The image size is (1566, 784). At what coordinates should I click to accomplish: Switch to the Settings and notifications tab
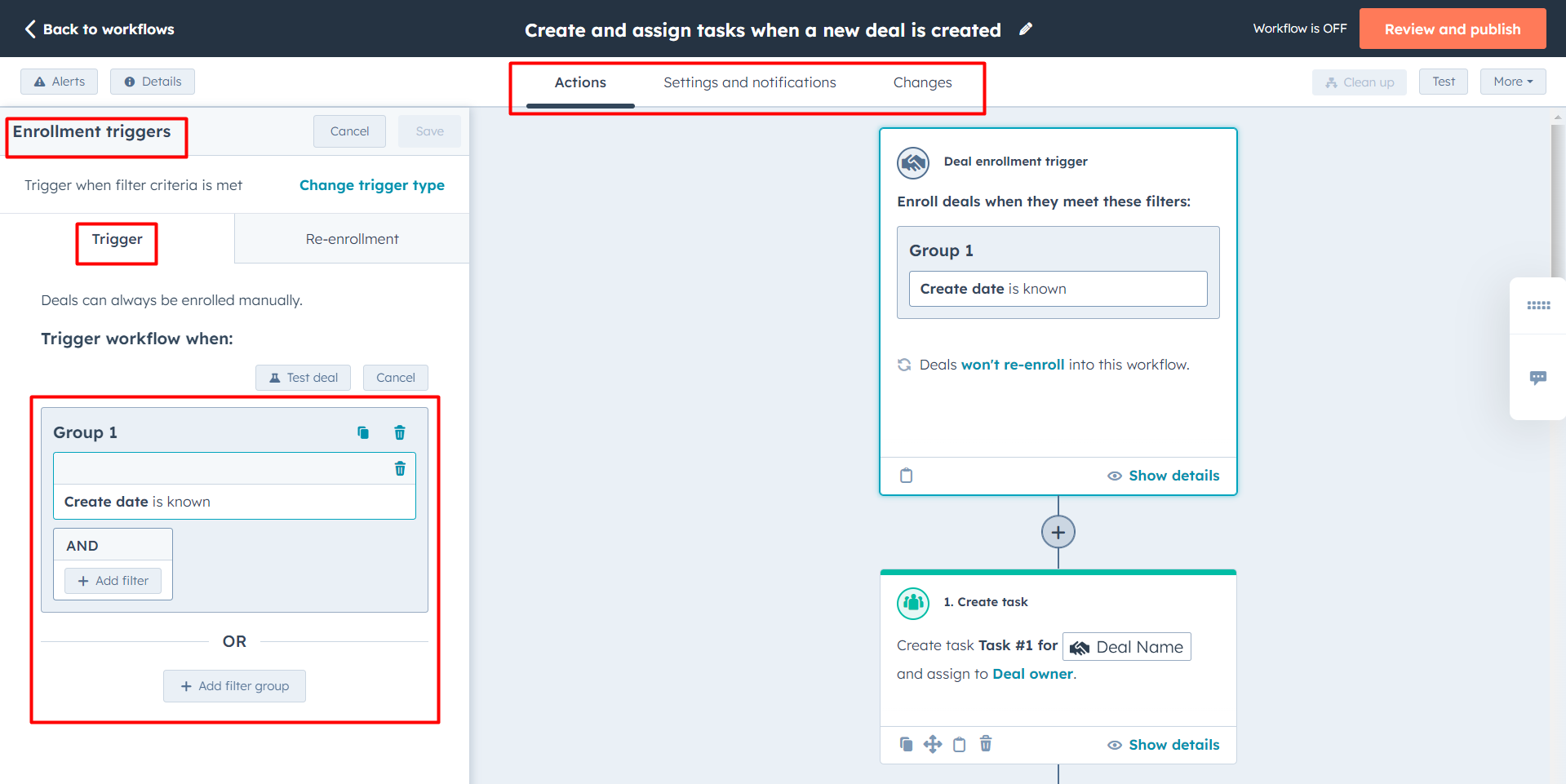click(x=749, y=82)
